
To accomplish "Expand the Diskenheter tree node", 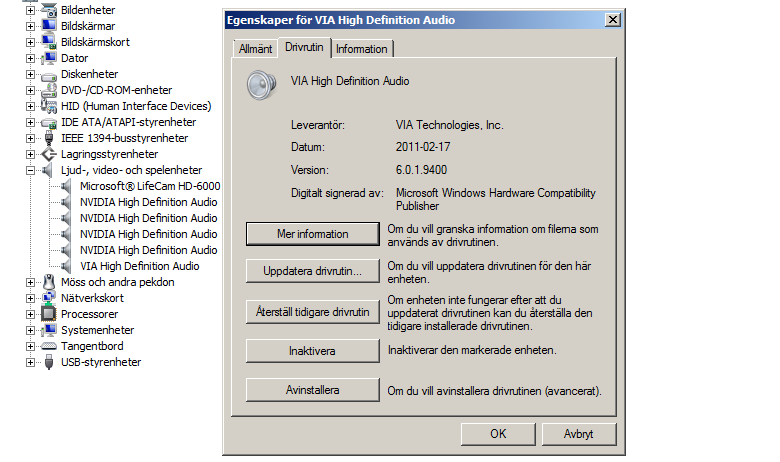I will point(30,74).
